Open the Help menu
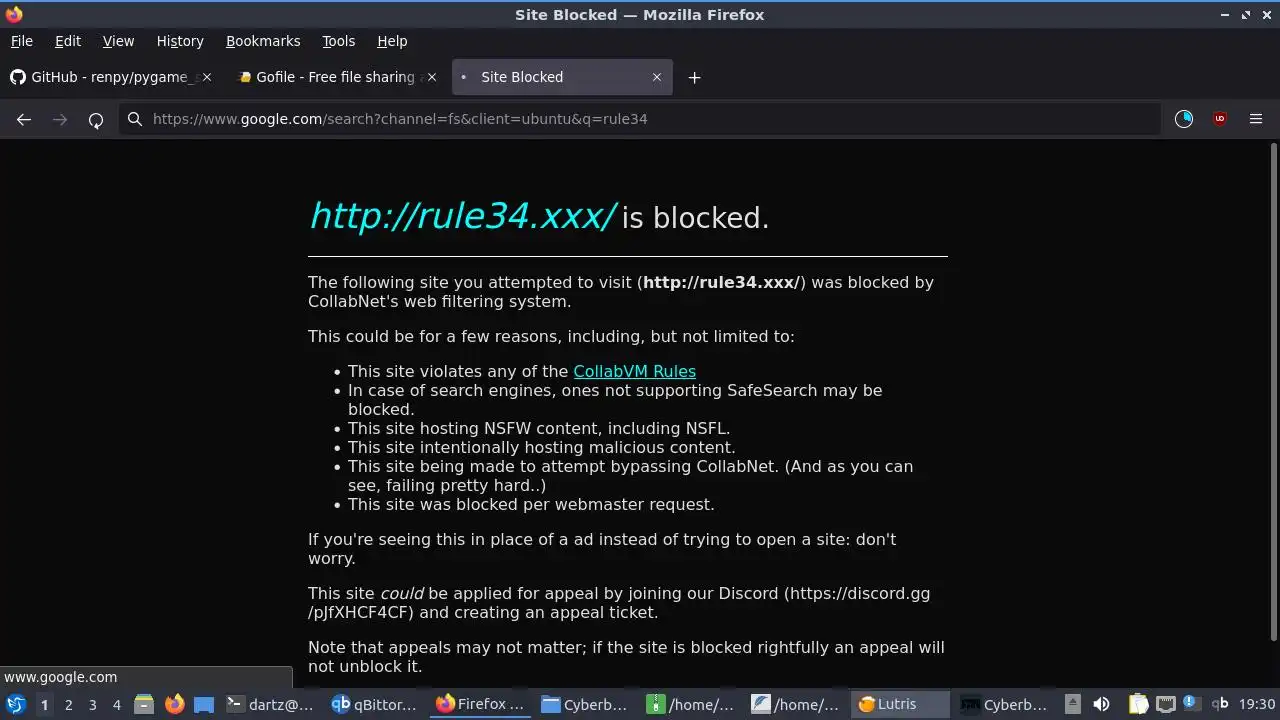Image resolution: width=1280 pixels, height=720 pixels. [x=392, y=41]
